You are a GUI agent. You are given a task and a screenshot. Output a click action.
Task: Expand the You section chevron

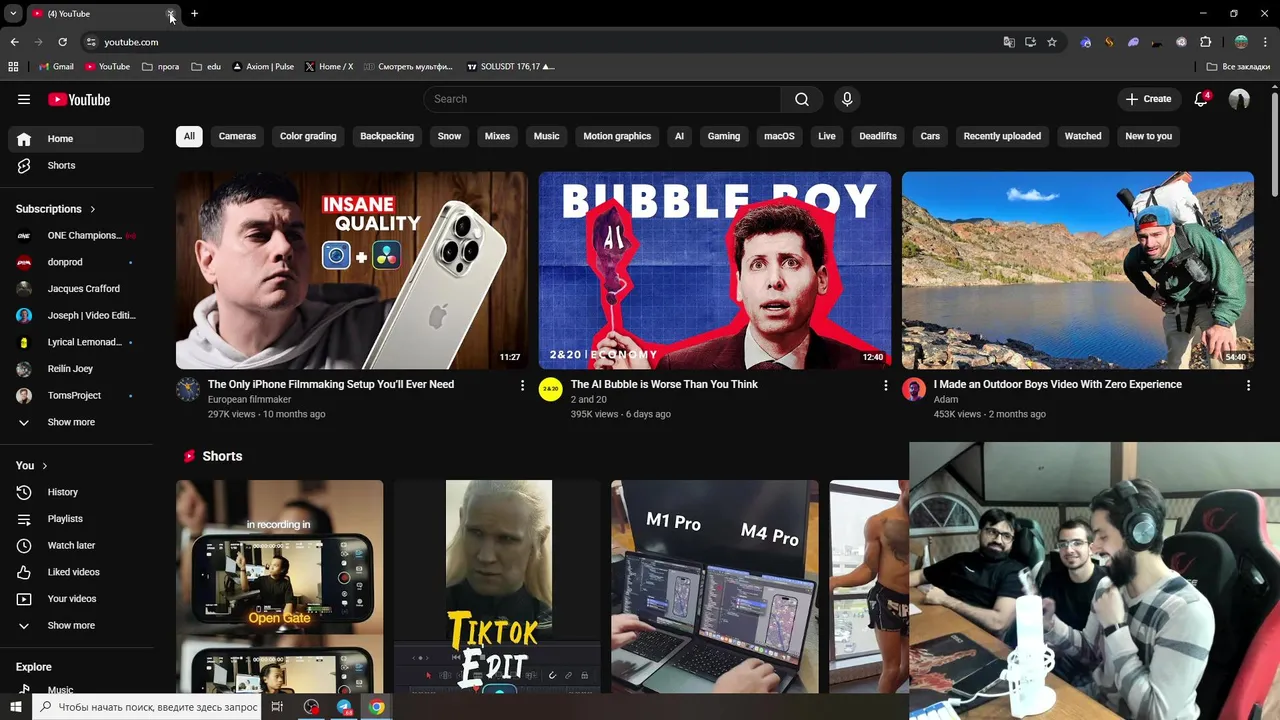pyautogui.click(x=44, y=466)
